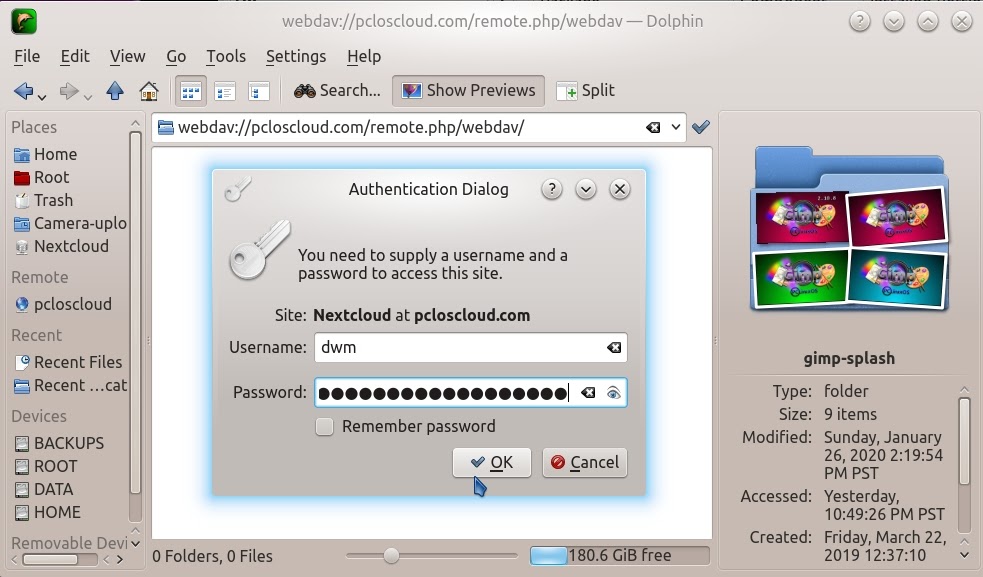Go back with the blue Back arrow
The height and width of the screenshot is (577, 983).
23,91
